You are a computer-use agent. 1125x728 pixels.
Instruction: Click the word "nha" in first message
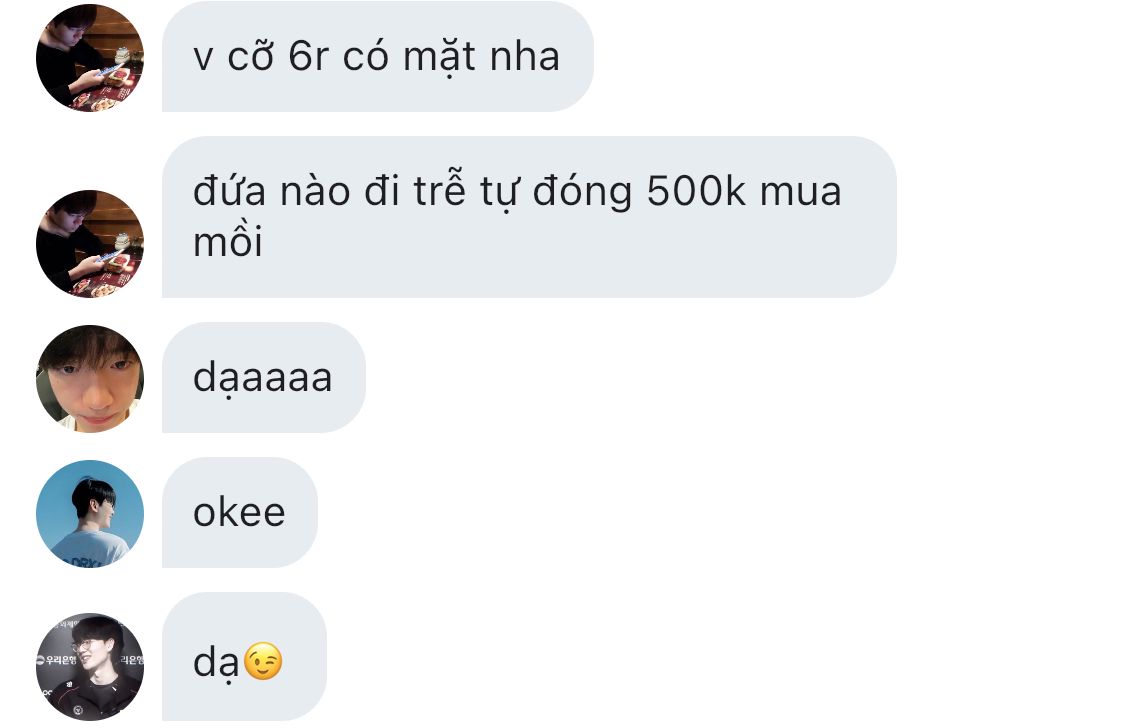point(524,57)
